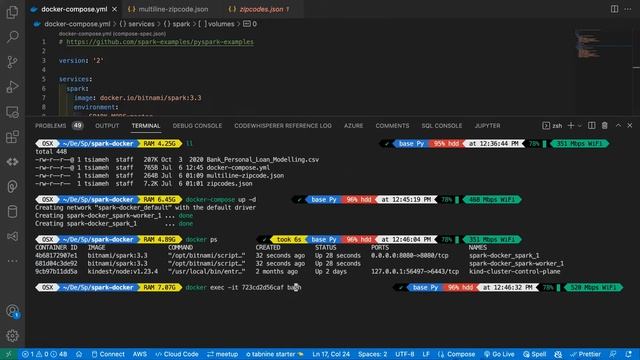The height and width of the screenshot is (360, 640).
Task: Click the zsh terminal profile label
Action: click(552, 126)
